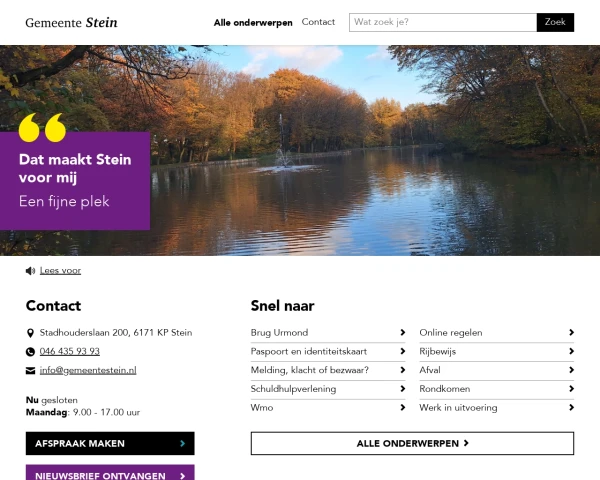
Task: Click the chevron next to Schuldhulpverlening
Action: [x=403, y=389]
